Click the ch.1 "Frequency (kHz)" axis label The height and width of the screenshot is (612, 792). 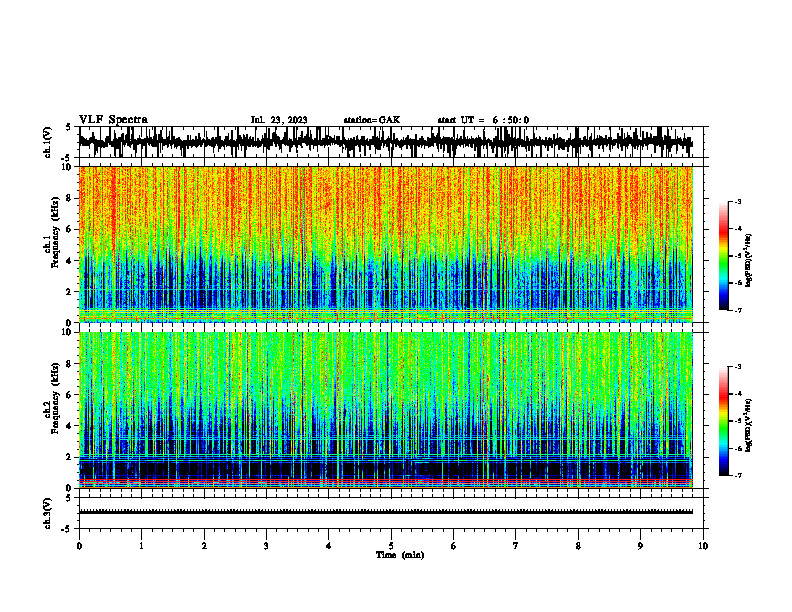coord(54,232)
